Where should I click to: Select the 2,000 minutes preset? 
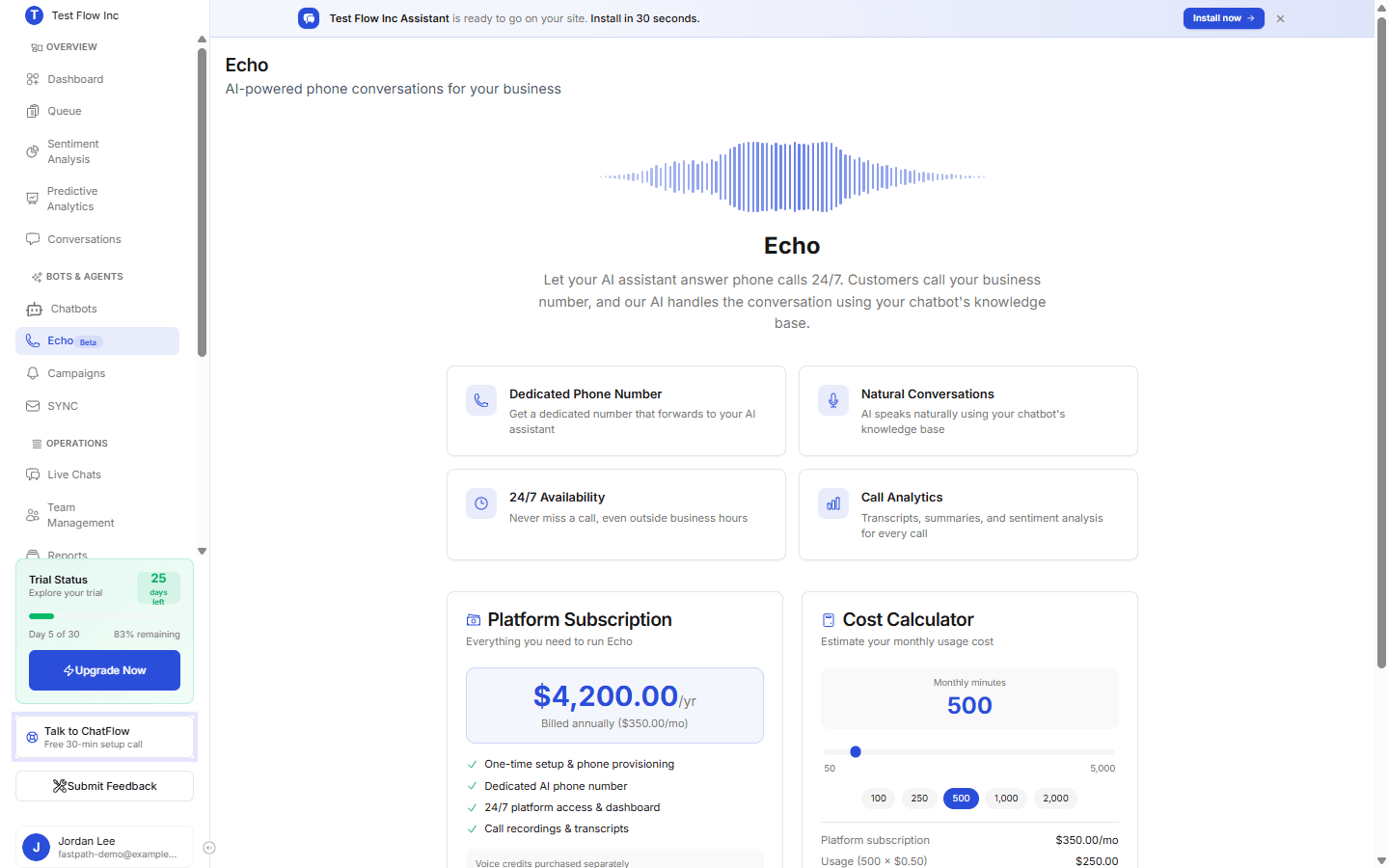pos(1055,799)
